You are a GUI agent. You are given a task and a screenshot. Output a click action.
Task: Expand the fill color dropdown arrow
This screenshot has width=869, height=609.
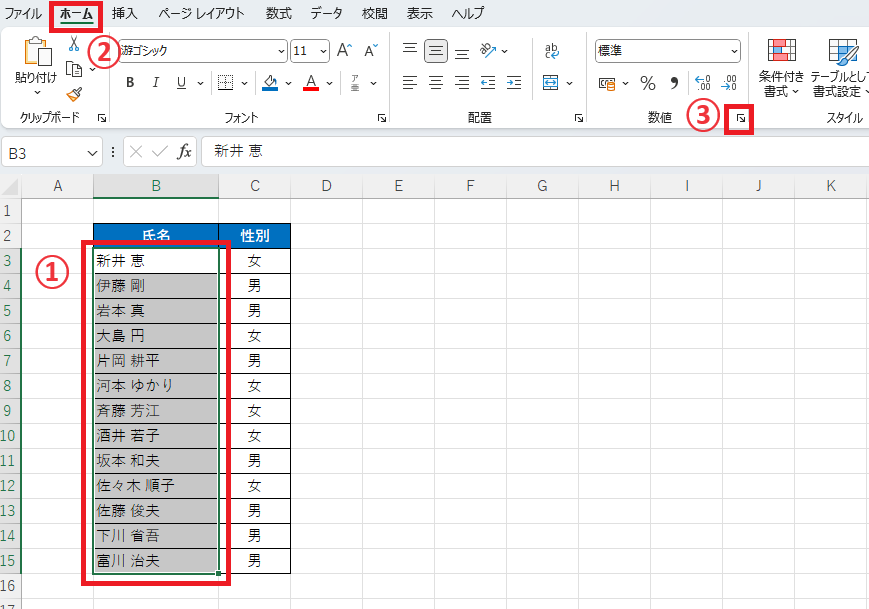288,83
